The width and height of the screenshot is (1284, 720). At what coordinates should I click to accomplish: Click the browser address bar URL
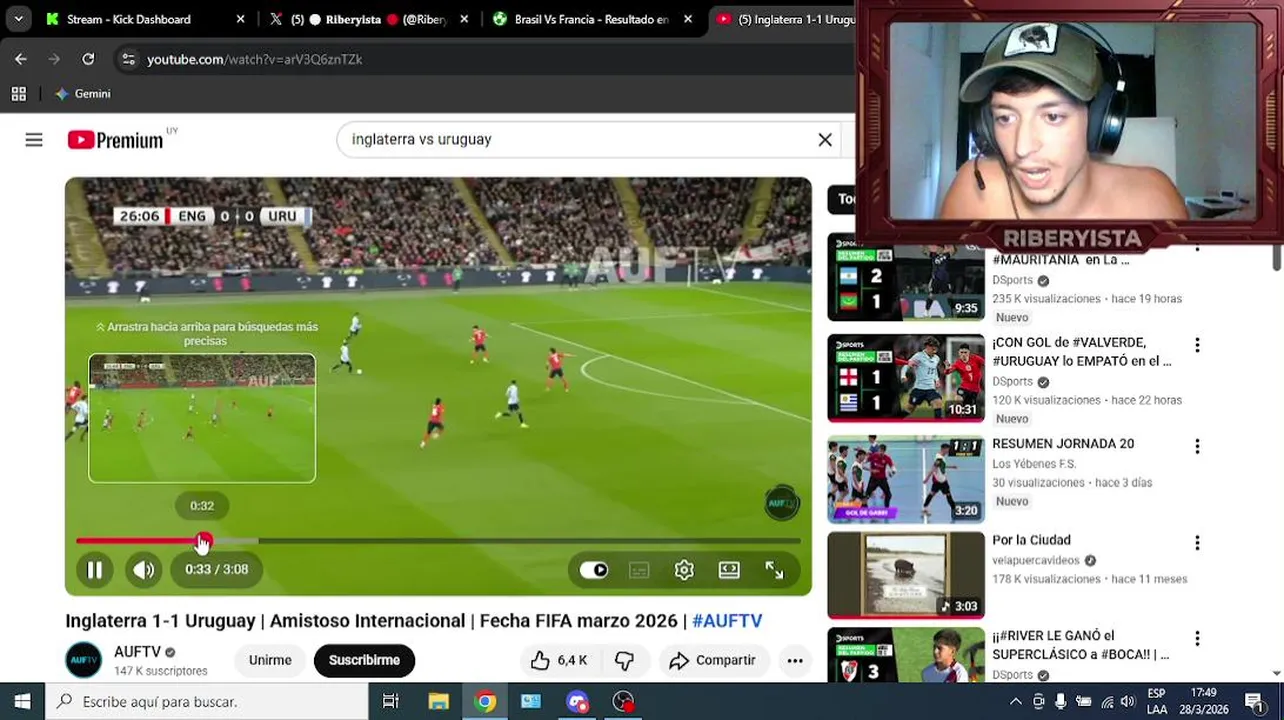[x=255, y=59]
